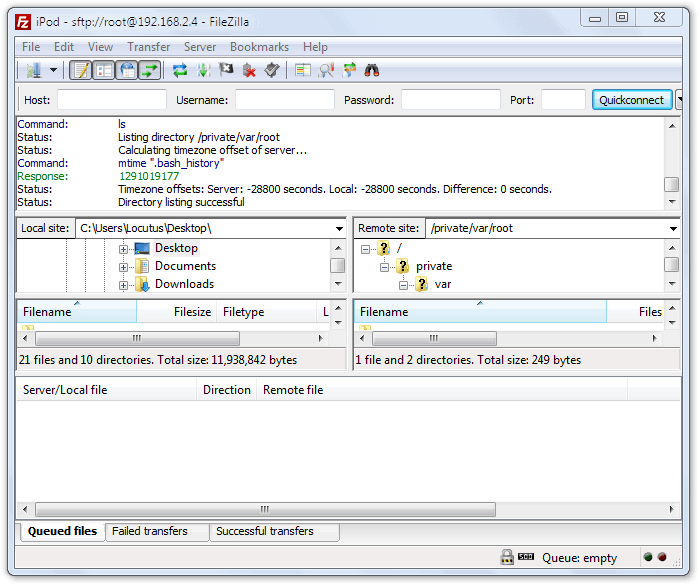Cancel the current operation with flag icon
This screenshot has width=700, height=585.
pos(226,70)
